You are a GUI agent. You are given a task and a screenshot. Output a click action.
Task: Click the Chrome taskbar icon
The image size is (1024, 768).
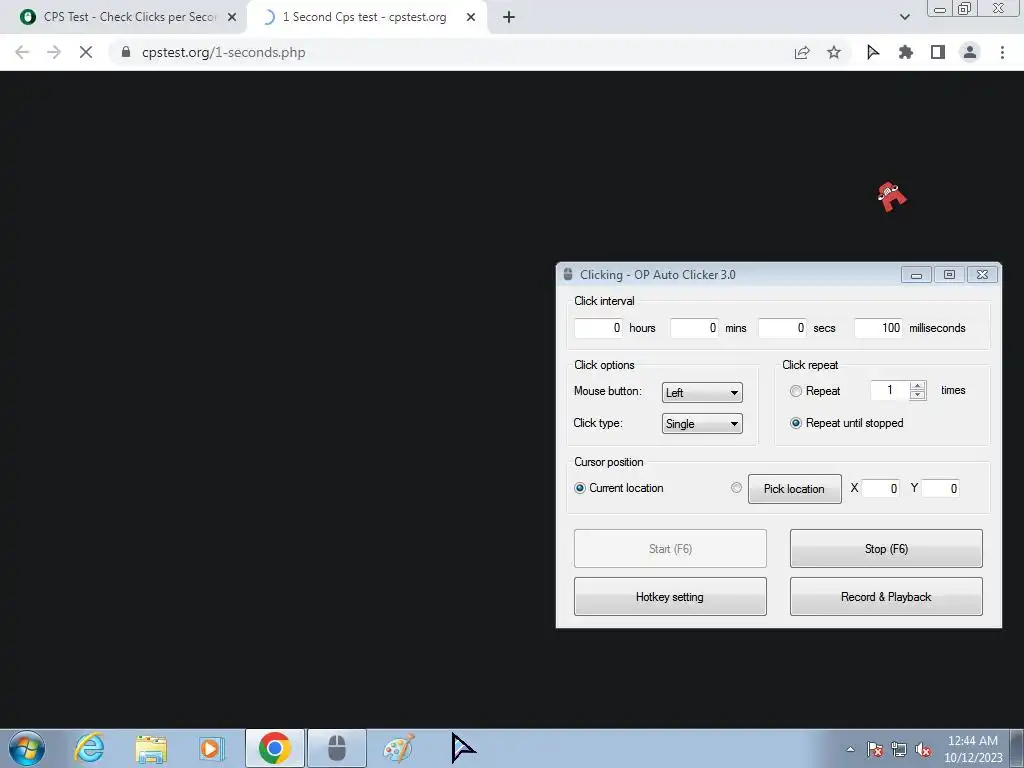tap(274, 748)
